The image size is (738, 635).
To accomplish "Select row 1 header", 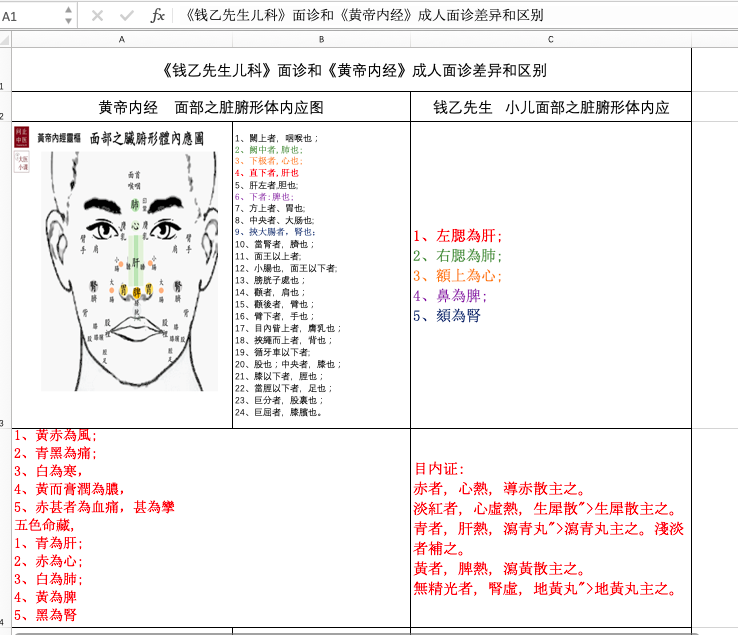I will (5, 69).
